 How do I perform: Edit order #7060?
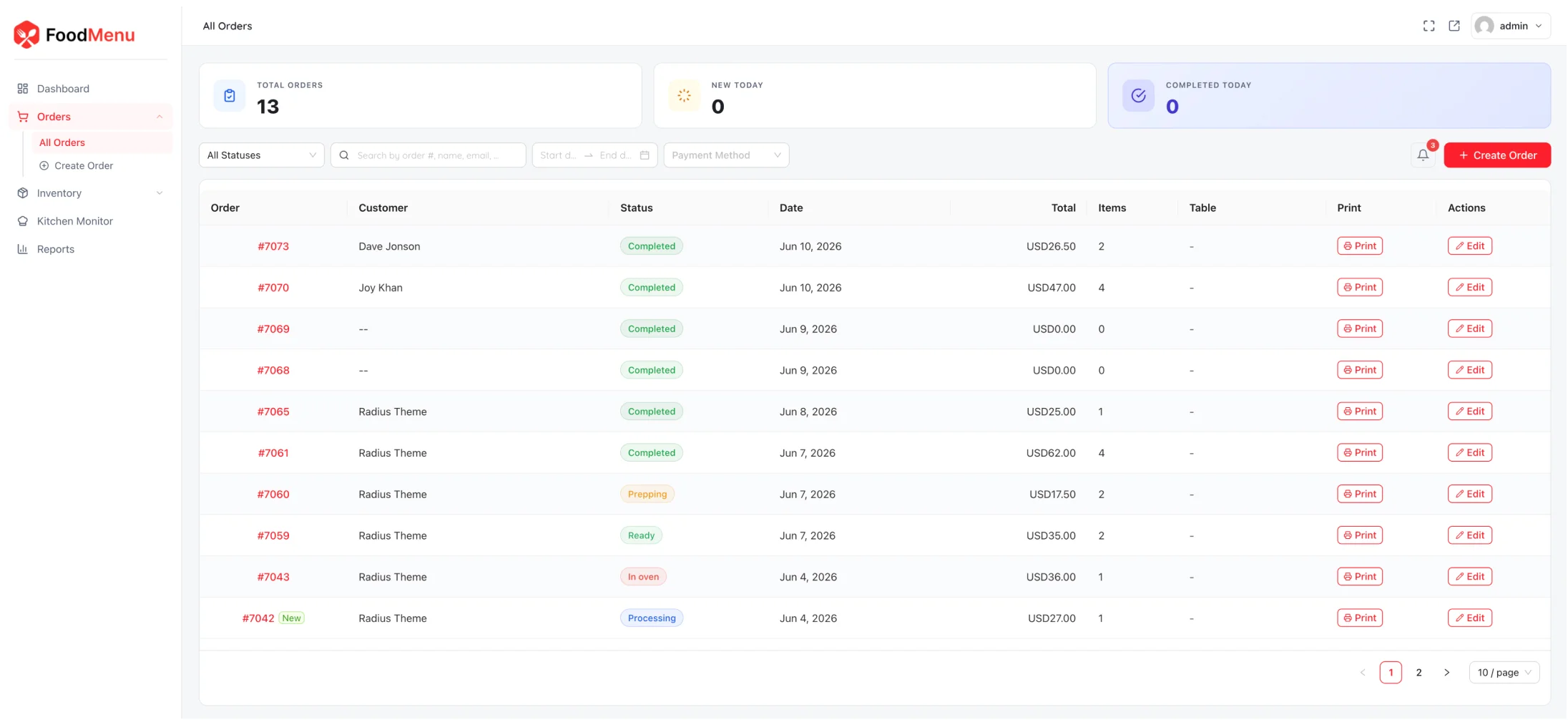pyautogui.click(x=1470, y=494)
